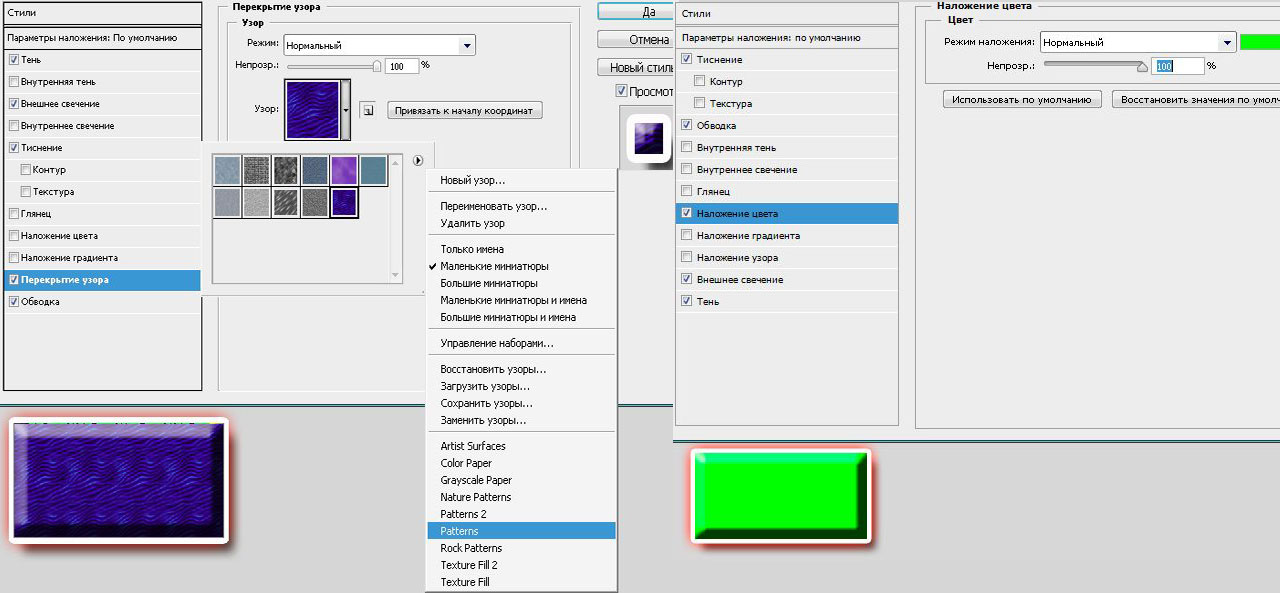Click the create new preset icon beside pattern
1280x593 pixels.
(367, 111)
